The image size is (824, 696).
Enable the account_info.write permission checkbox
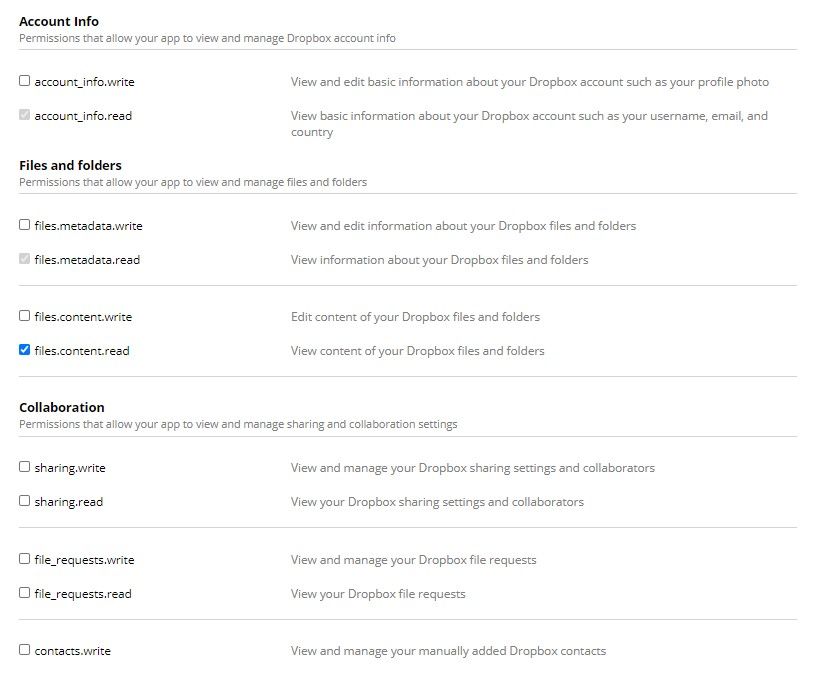tap(24, 81)
